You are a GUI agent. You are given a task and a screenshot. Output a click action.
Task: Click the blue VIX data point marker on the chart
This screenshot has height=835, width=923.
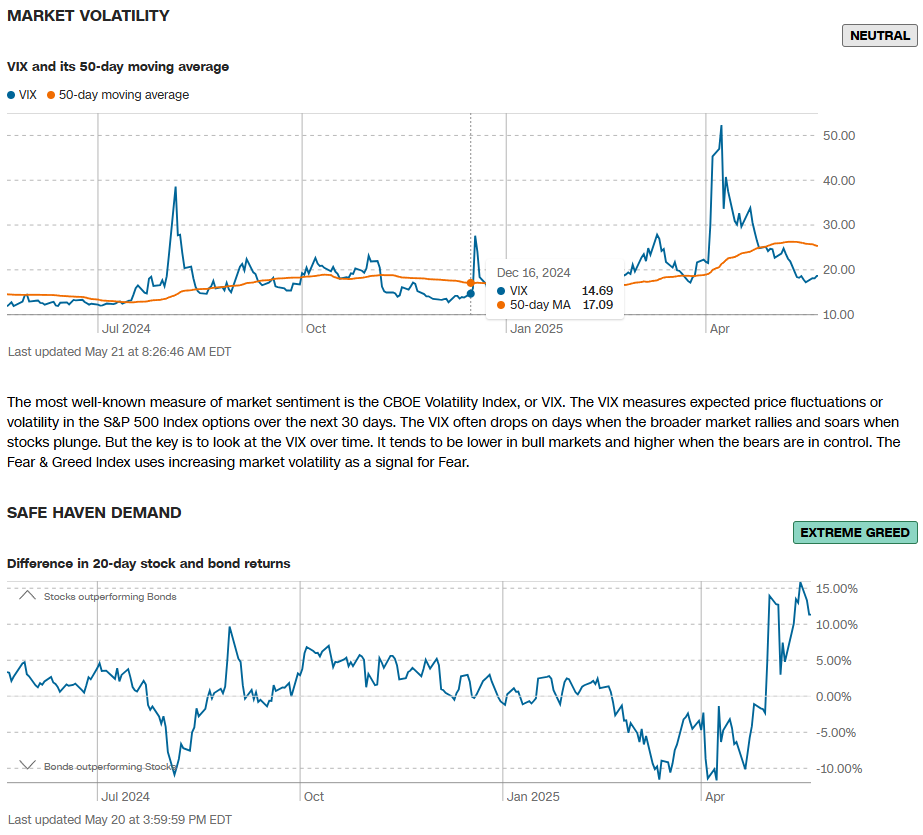click(x=471, y=293)
